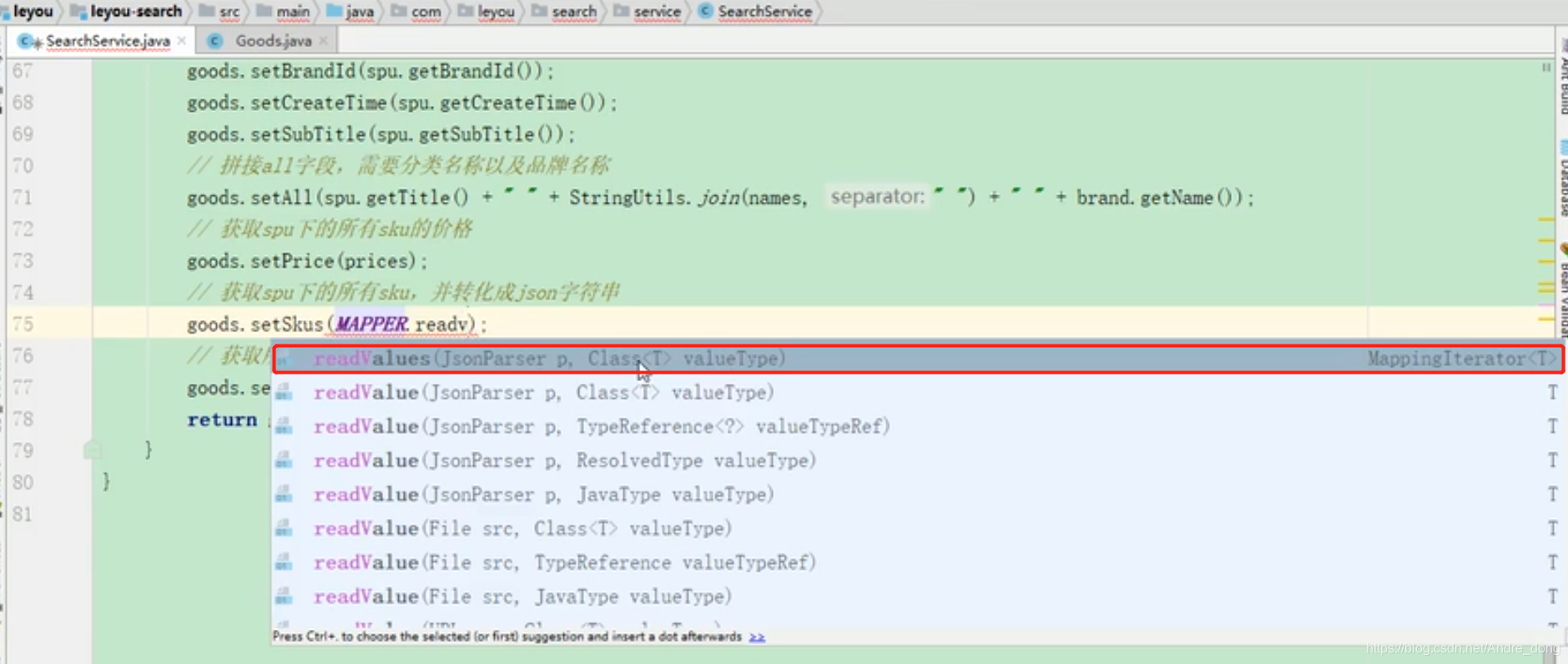The width and height of the screenshot is (1568, 664).
Task: Close the SearchService.java tab
Action: pos(182,41)
